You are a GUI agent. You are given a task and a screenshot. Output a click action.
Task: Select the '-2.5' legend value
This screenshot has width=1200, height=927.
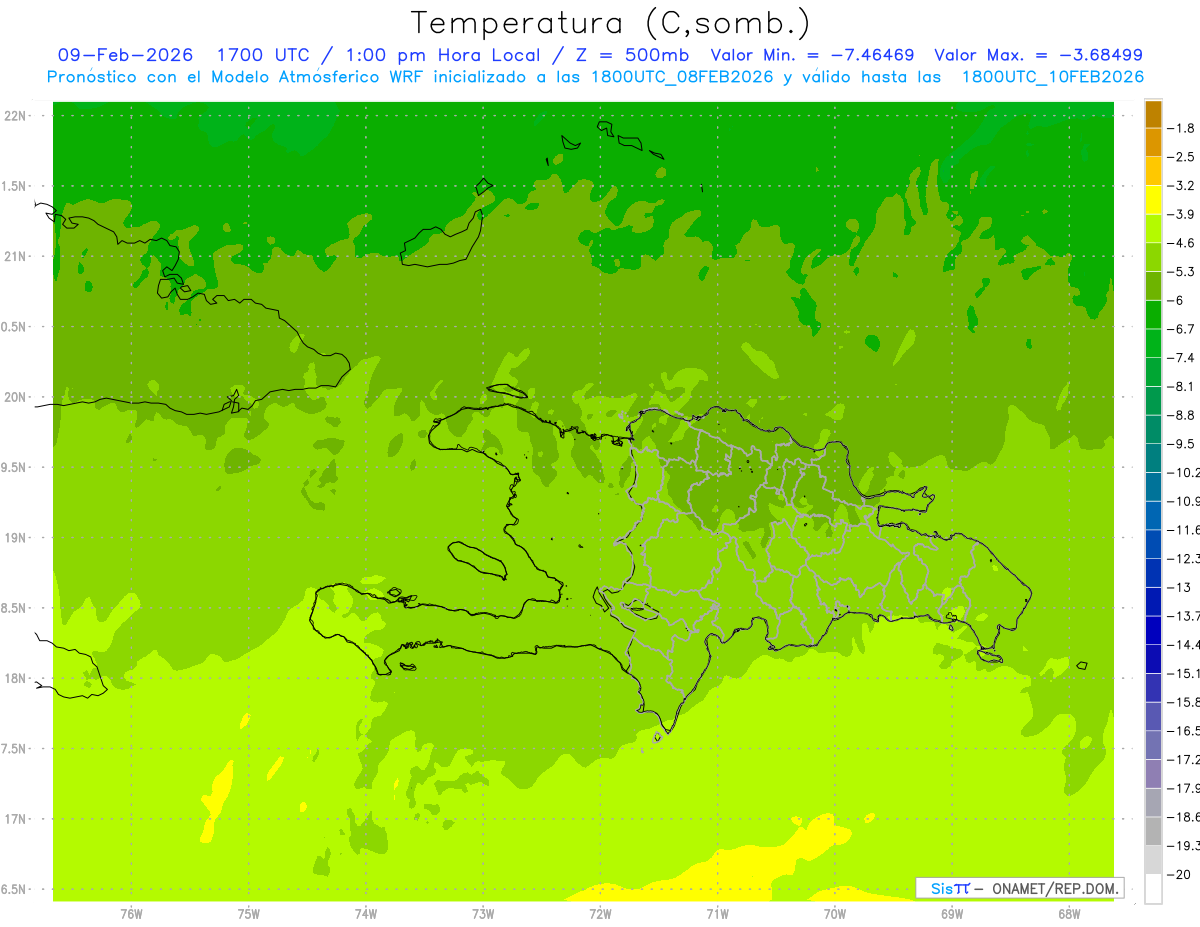tap(1182, 157)
